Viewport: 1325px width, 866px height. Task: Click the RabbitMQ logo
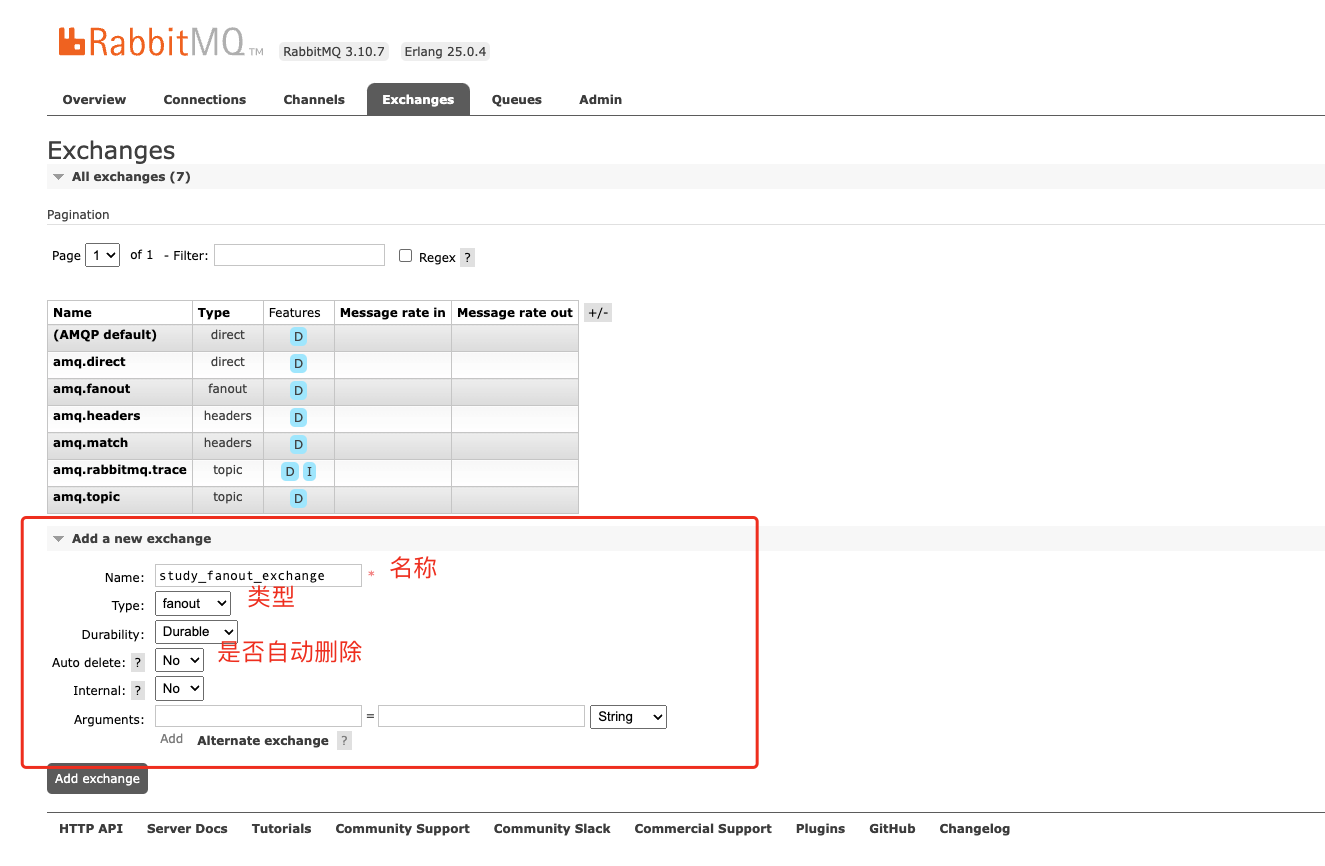[x=160, y=42]
